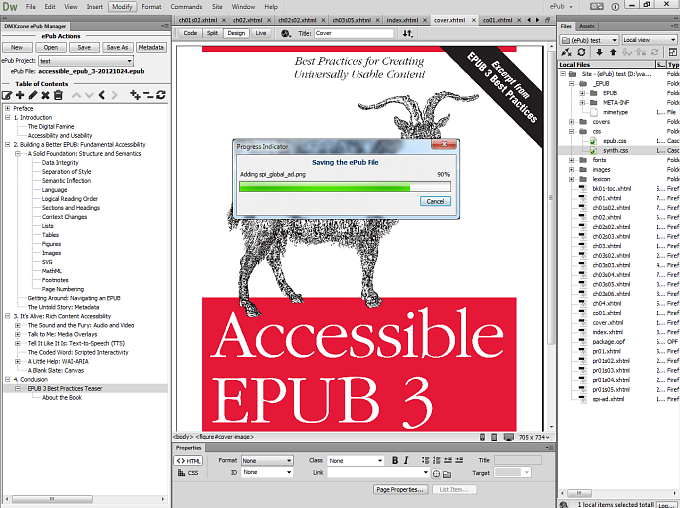Move TOC item up with arrow

(x=76, y=95)
